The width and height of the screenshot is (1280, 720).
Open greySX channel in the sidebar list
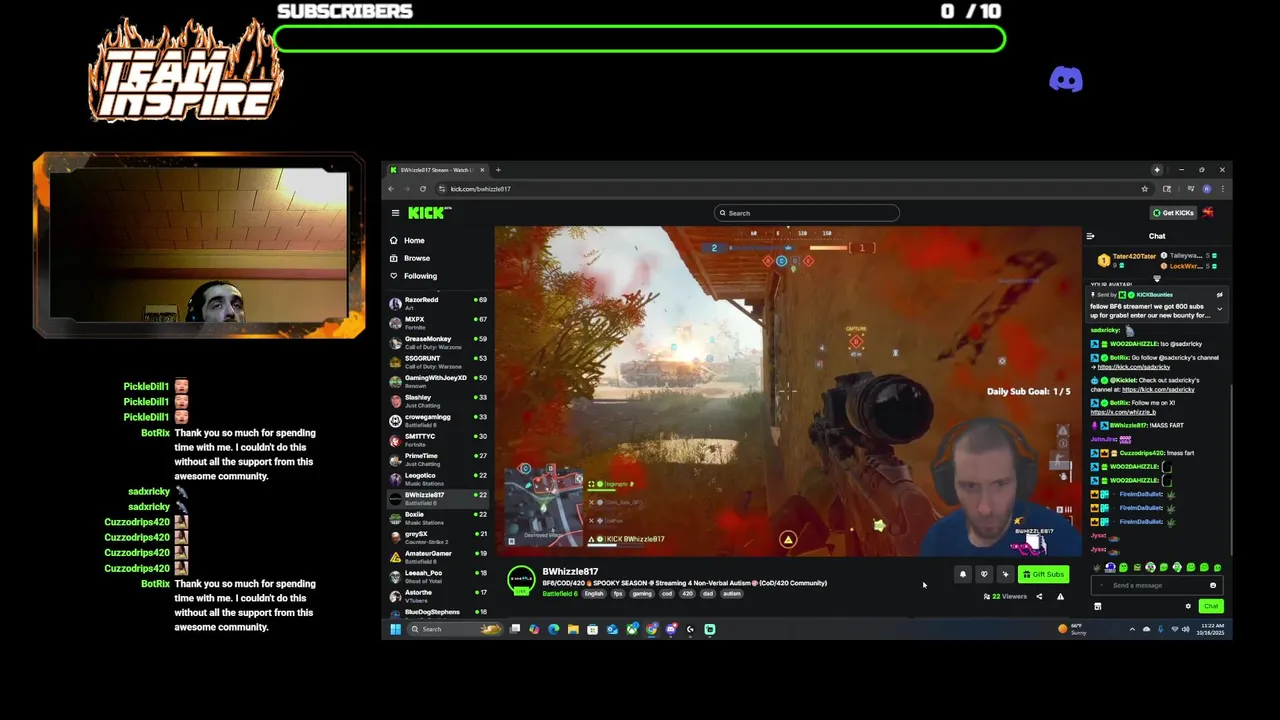coord(438,537)
